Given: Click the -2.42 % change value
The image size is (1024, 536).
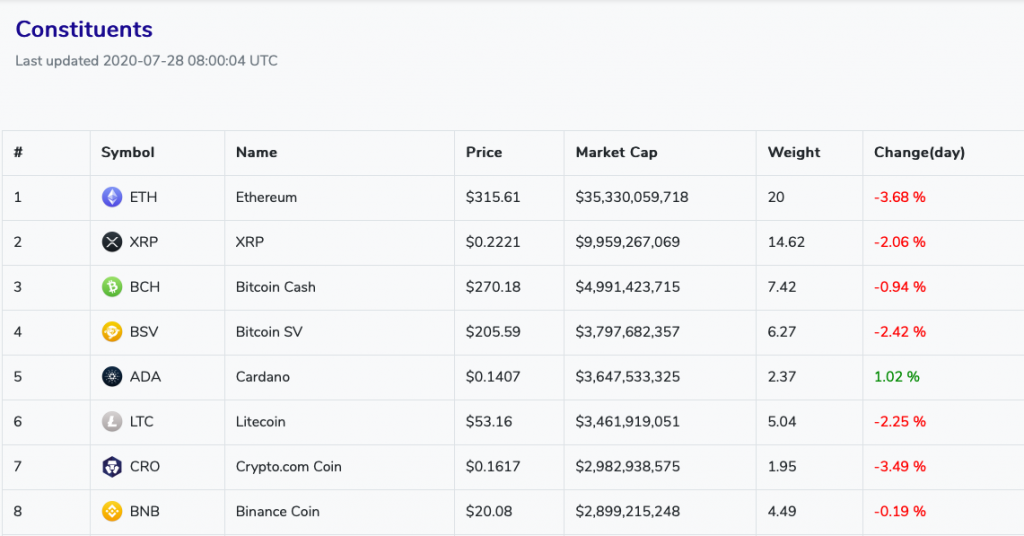Looking at the screenshot, I should [900, 332].
